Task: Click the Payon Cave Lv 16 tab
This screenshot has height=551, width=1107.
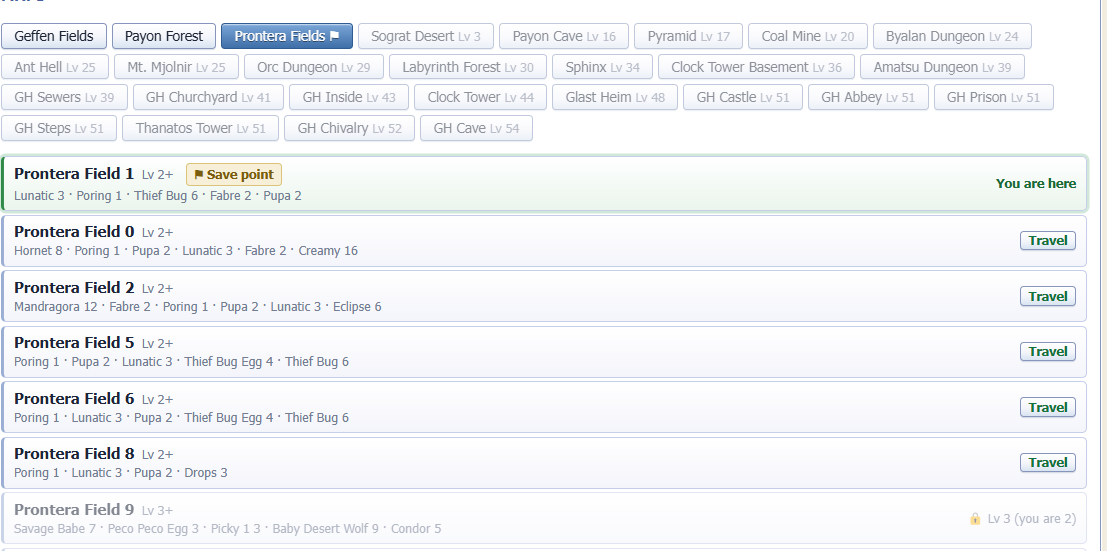Action: click(564, 36)
